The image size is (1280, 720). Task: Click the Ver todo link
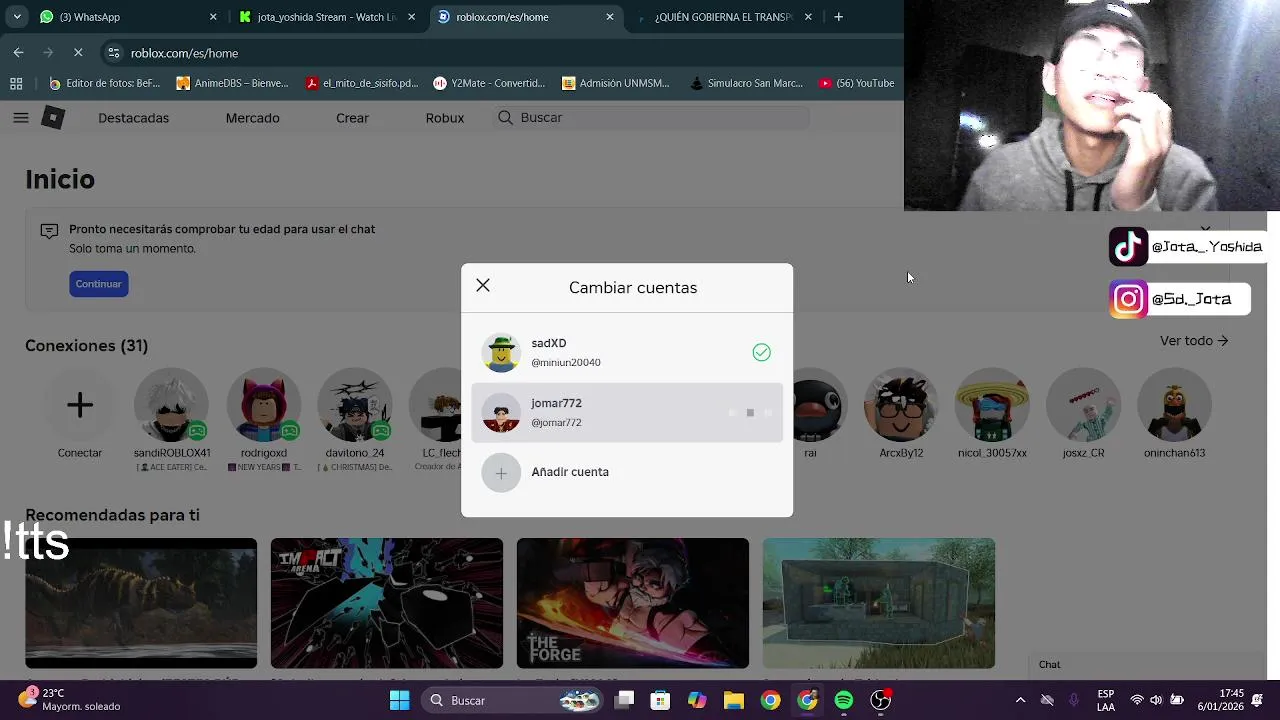coord(1194,341)
